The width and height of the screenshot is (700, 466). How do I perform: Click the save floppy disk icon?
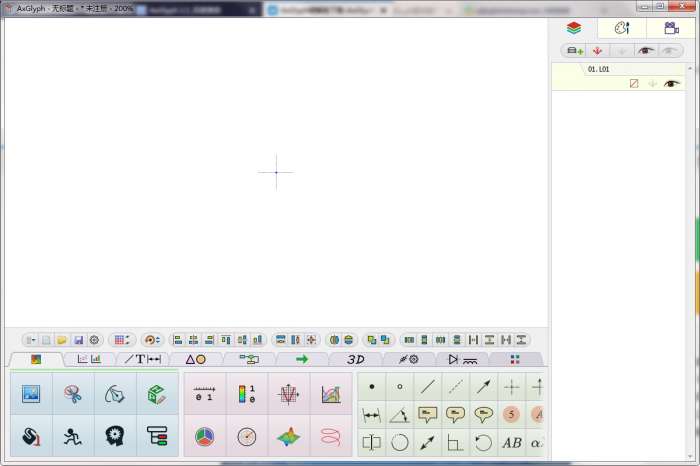pos(78,340)
